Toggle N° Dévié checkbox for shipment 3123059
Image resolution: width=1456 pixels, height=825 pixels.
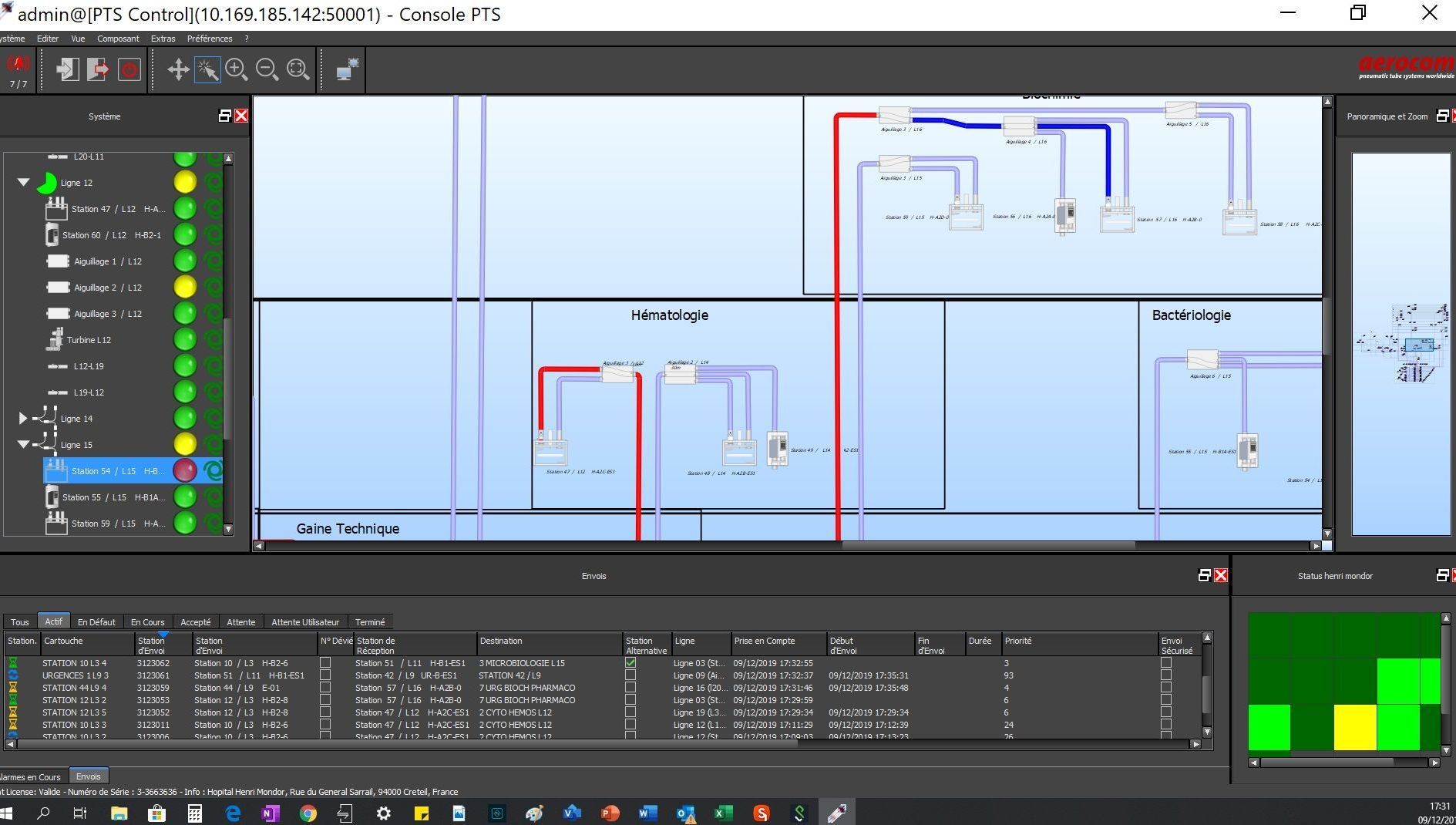tap(325, 687)
